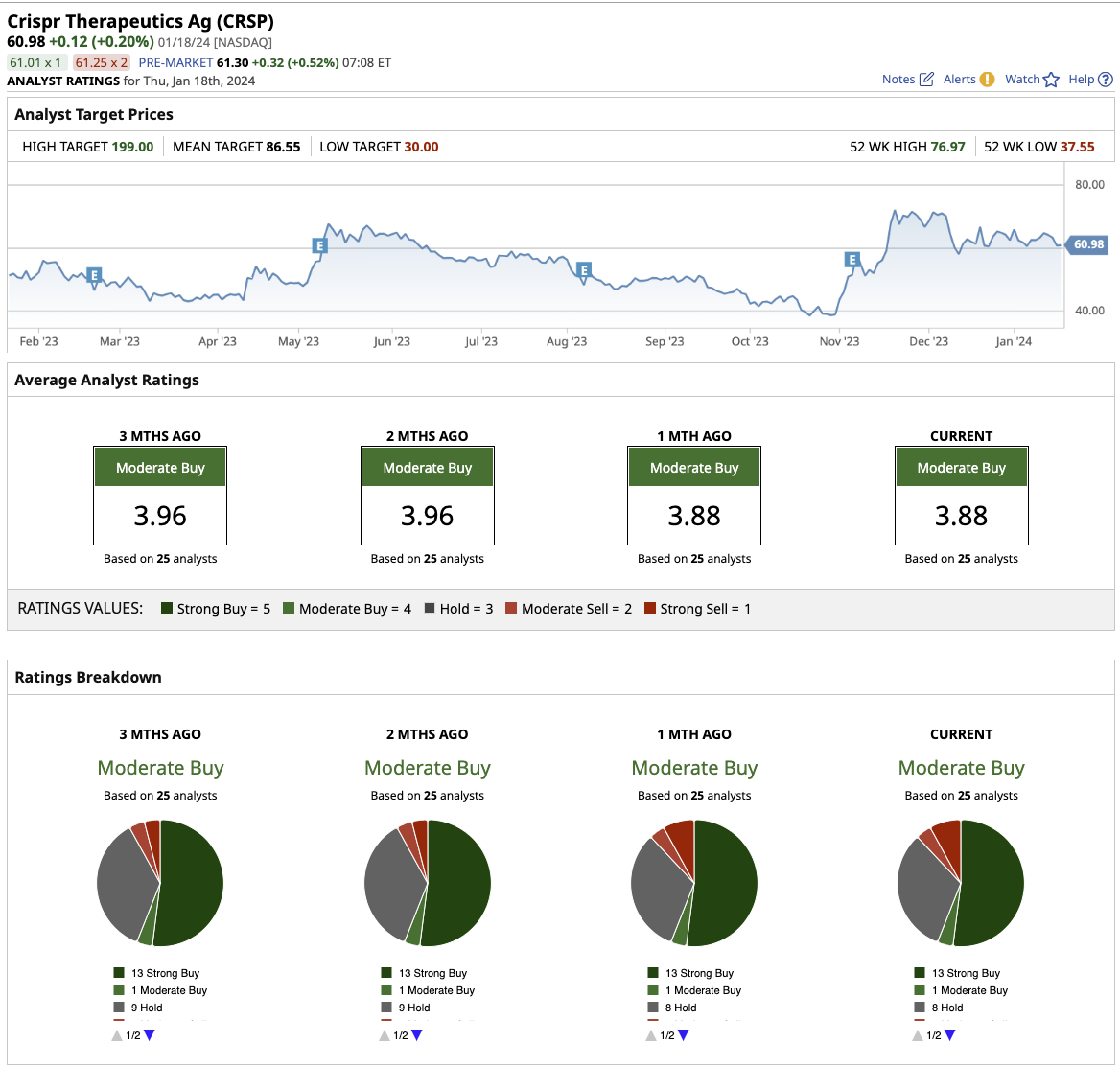Open the Notes pencil icon
This screenshot has width=1120, height=1066.
point(926,80)
